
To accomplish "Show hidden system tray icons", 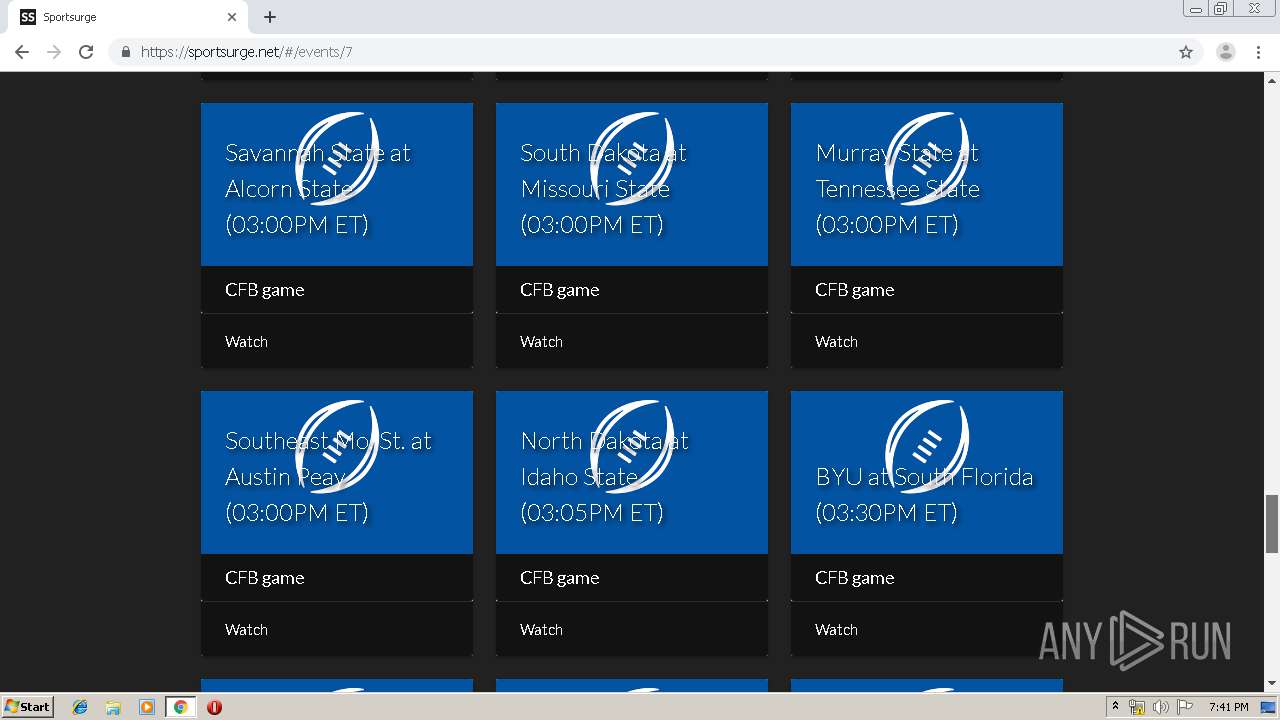I will (x=1115, y=707).
